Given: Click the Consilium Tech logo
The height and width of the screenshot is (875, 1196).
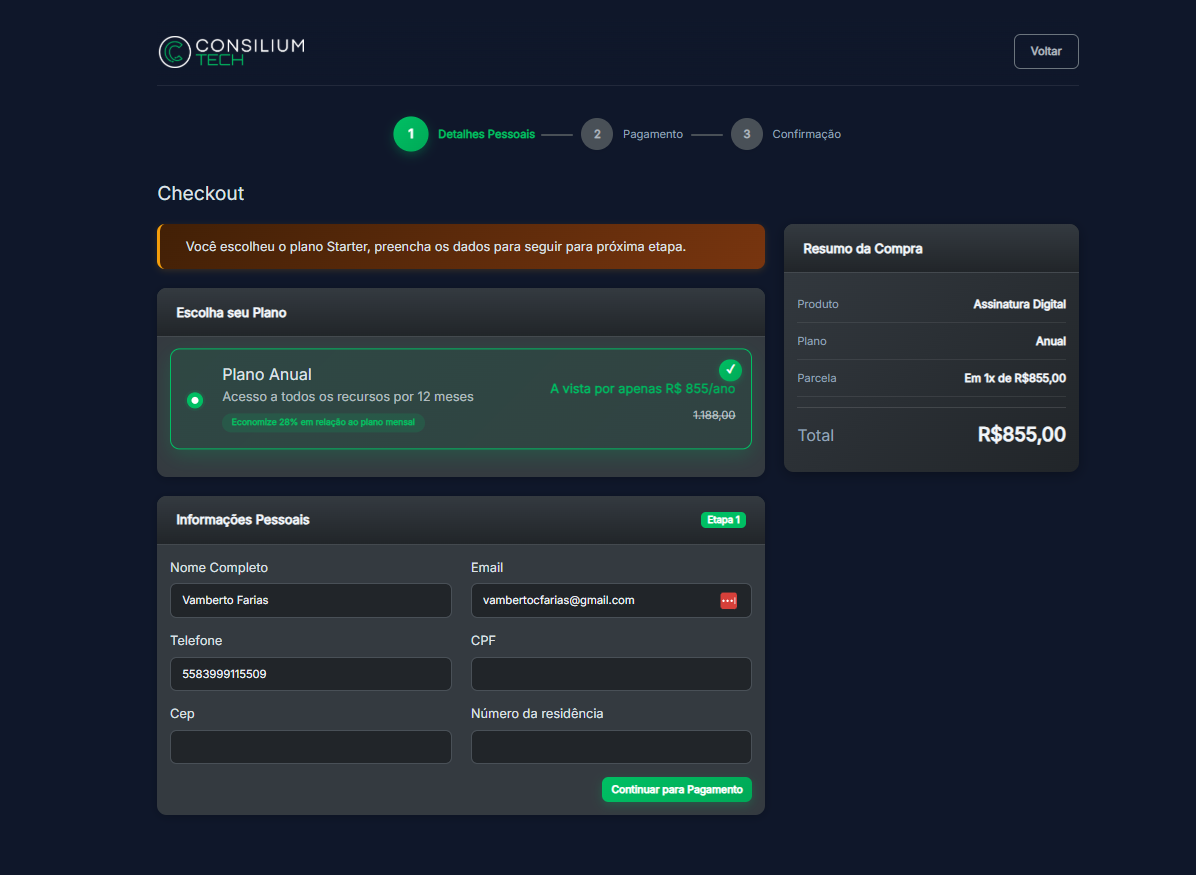Looking at the screenshot, I should [232, 52].
